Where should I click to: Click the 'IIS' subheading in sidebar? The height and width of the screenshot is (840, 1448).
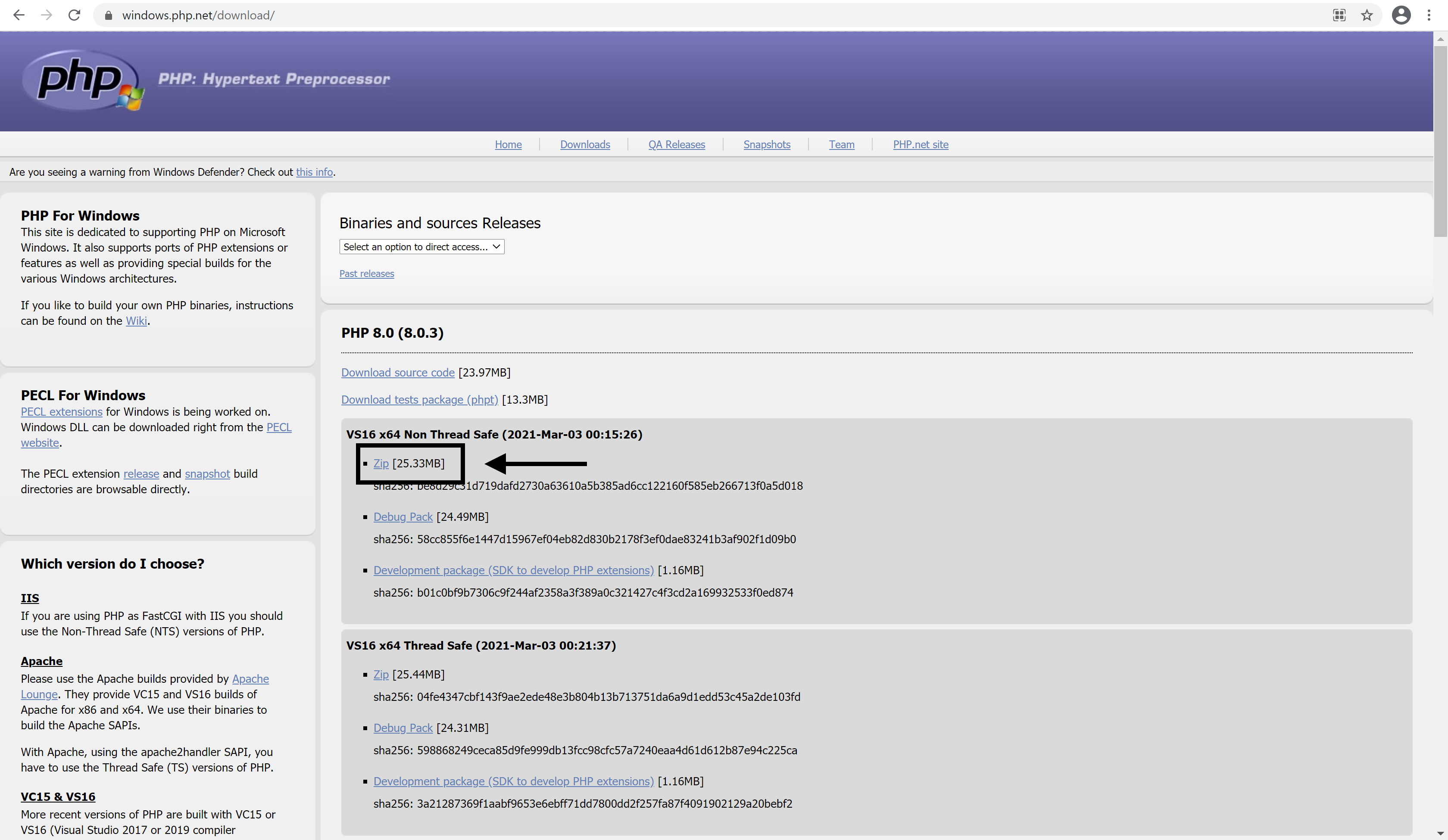pyautogui.click(x=30, y=598)
